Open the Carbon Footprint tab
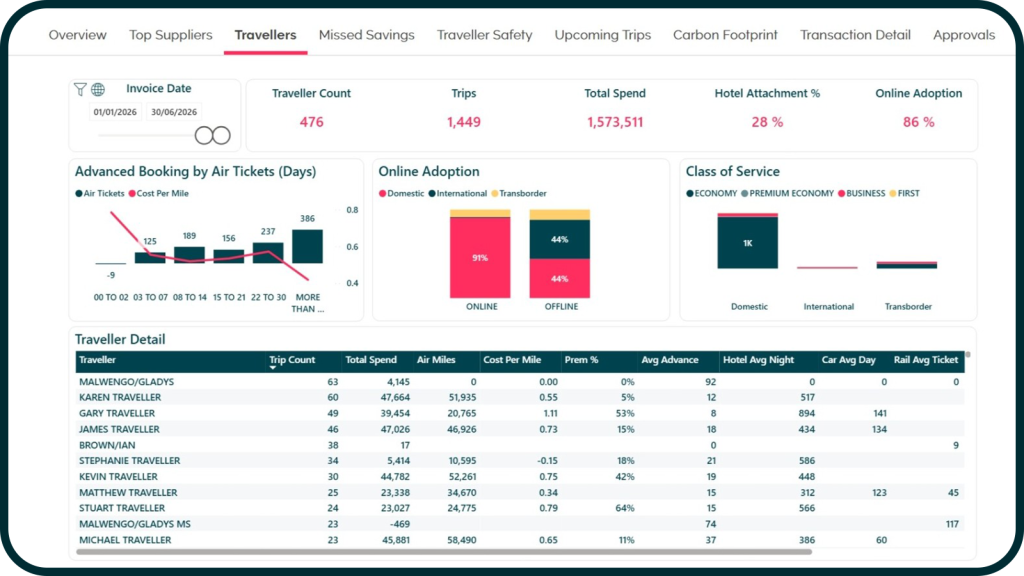 (x=726, y=35)
